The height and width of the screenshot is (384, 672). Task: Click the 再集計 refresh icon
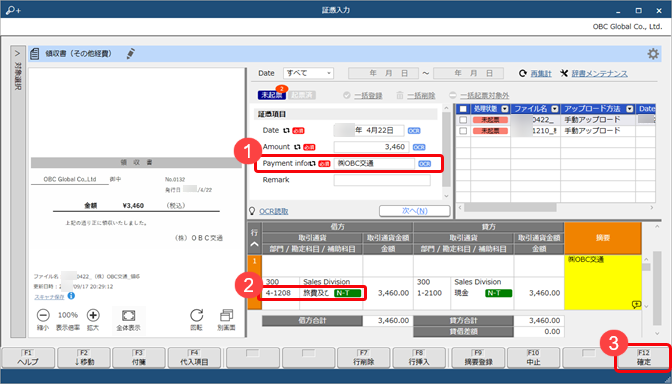(x=522, y=73)
